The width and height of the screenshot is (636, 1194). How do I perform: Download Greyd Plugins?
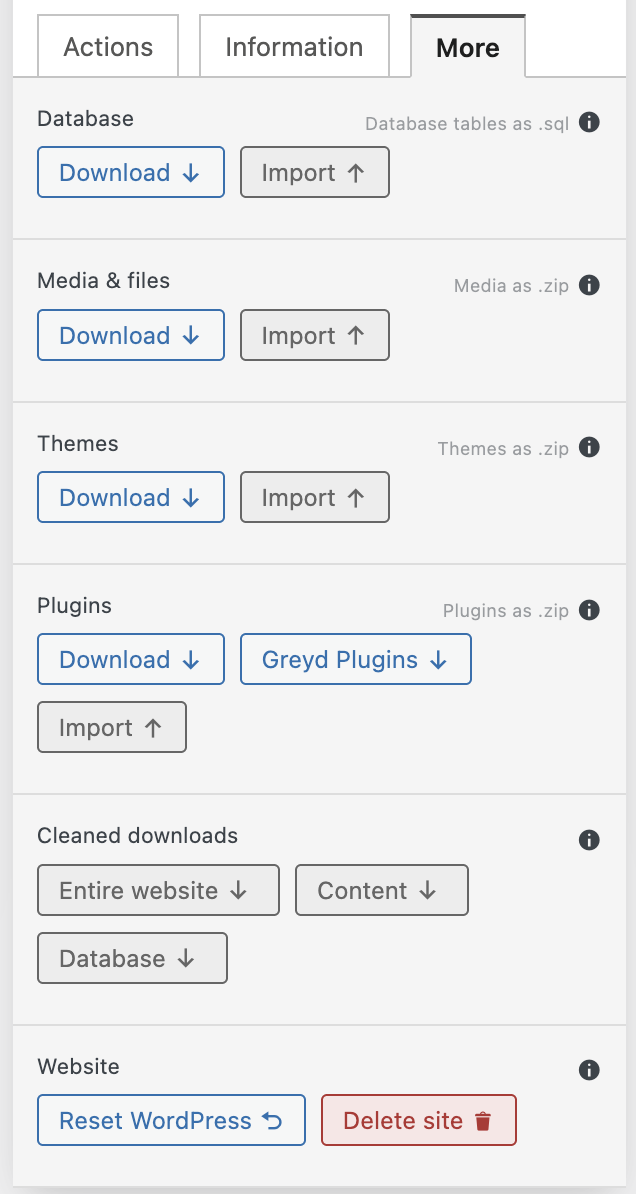tap(355, 660)
